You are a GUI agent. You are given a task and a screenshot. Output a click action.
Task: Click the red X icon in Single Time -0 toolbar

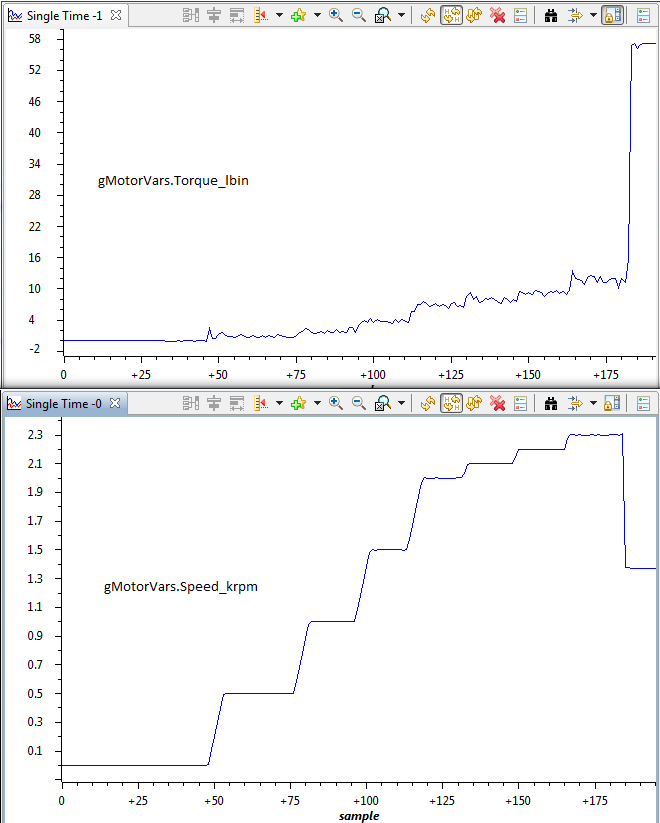pos(497,403)
